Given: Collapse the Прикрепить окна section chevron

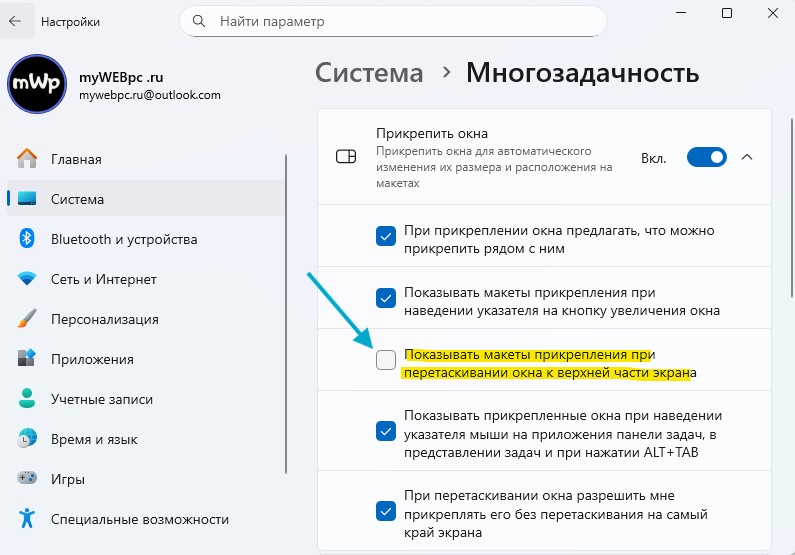Looking at the screenshot, I should click(747, 157).
